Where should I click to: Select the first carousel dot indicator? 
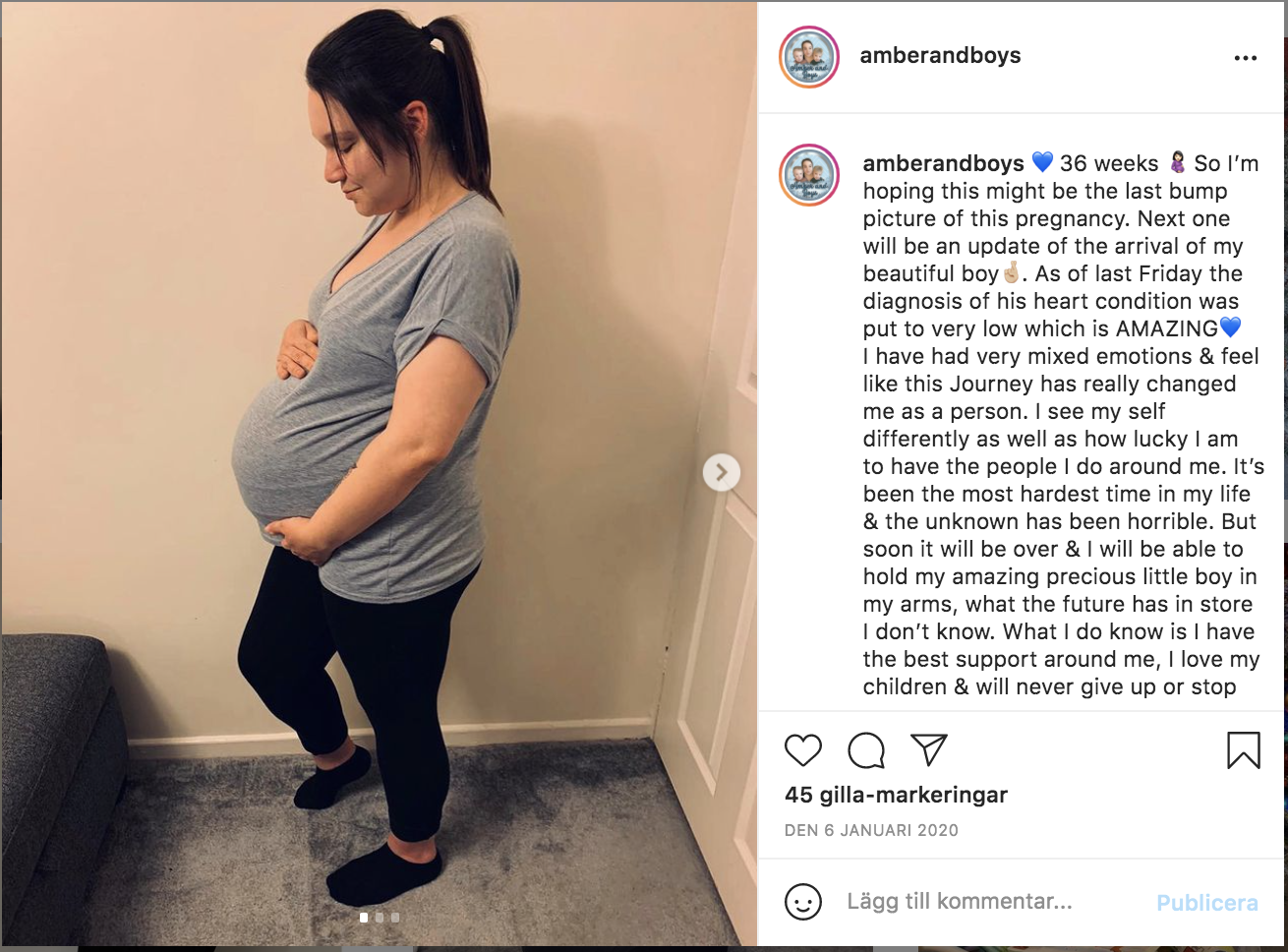pyautogui.click(x=364, y=918)
